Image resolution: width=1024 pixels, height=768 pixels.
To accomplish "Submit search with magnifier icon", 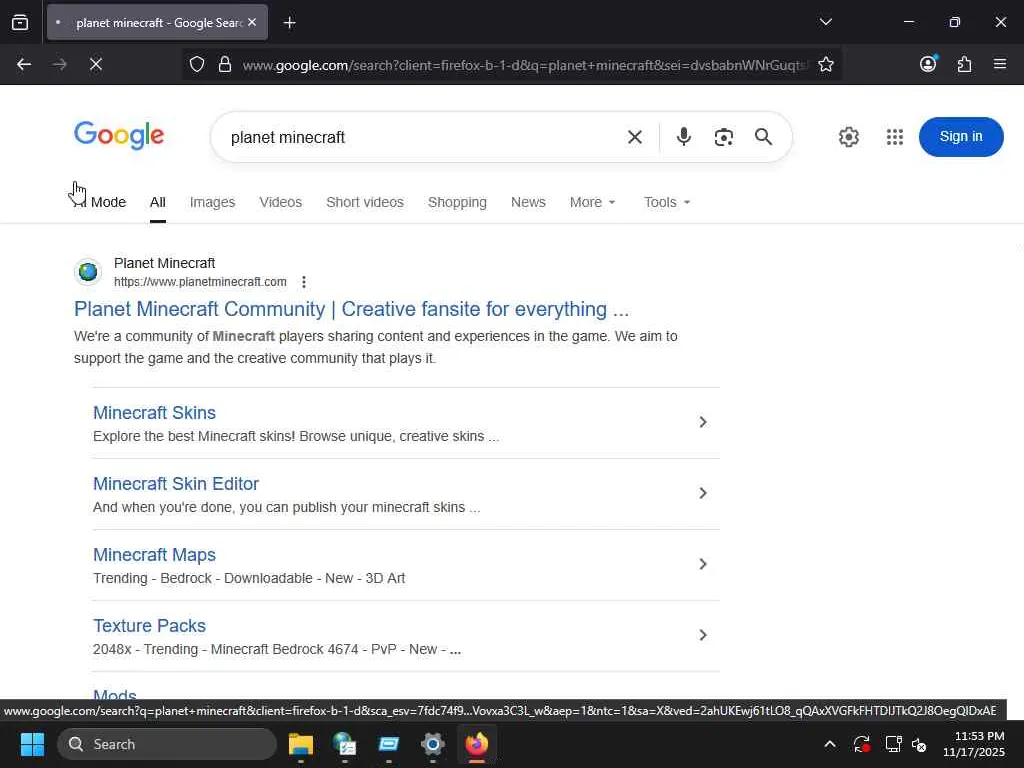I will point(763,136).
